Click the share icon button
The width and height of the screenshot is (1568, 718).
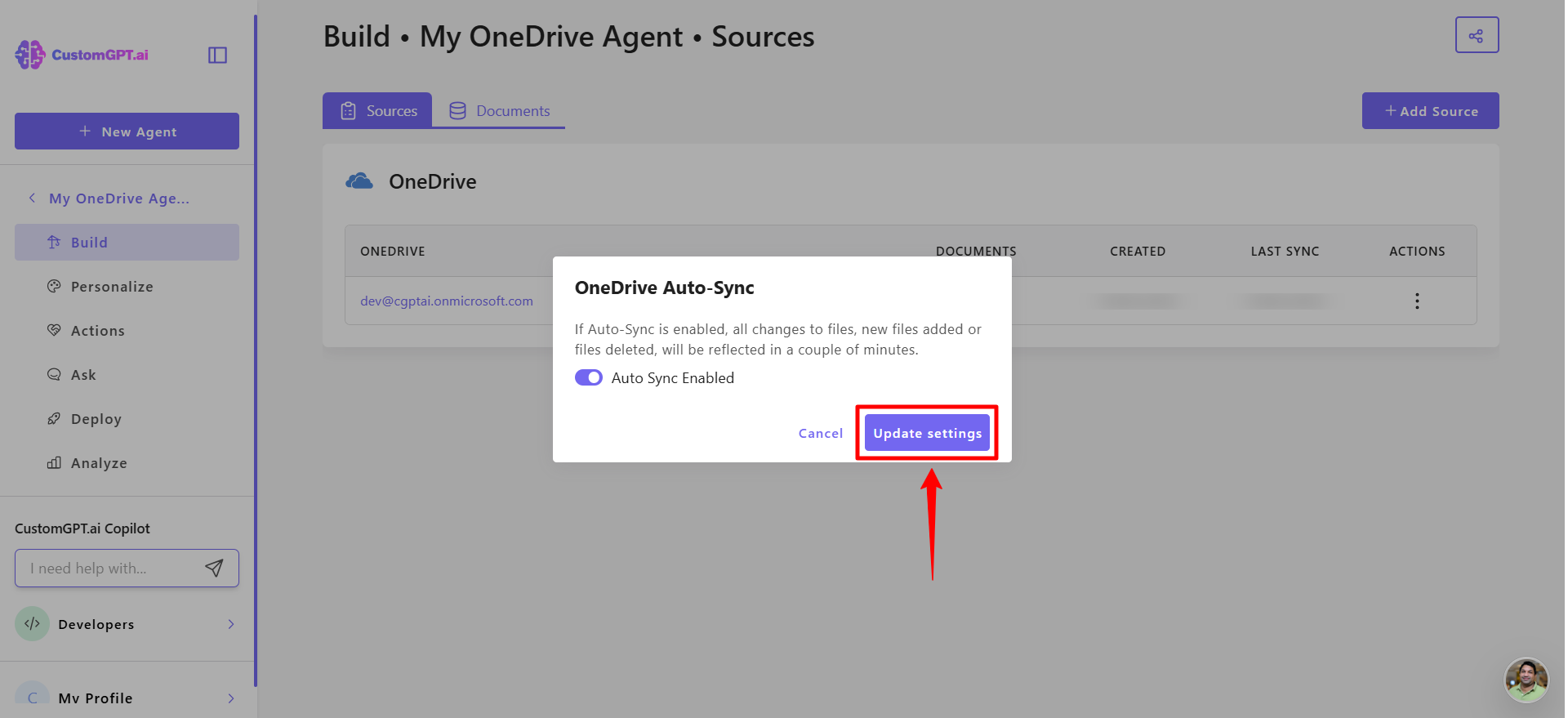pos(1477,35)
